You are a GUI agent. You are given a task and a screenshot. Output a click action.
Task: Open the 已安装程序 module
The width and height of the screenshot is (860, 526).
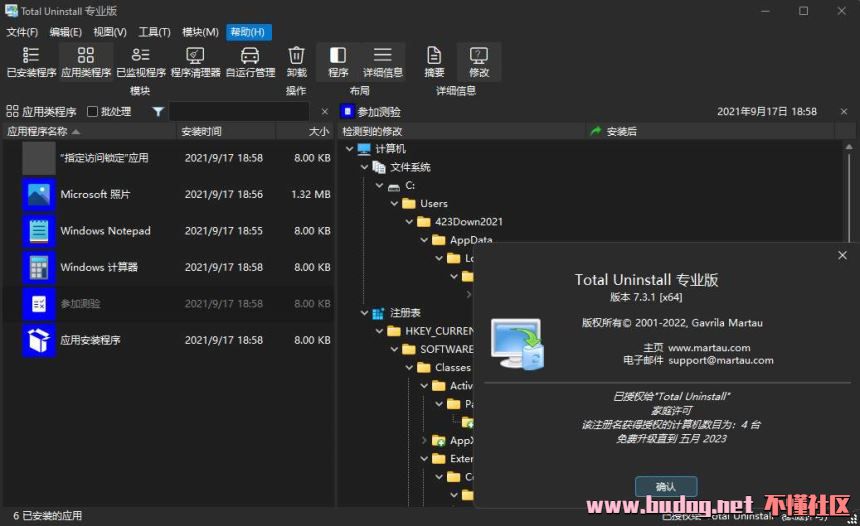[x=31, y=62]
